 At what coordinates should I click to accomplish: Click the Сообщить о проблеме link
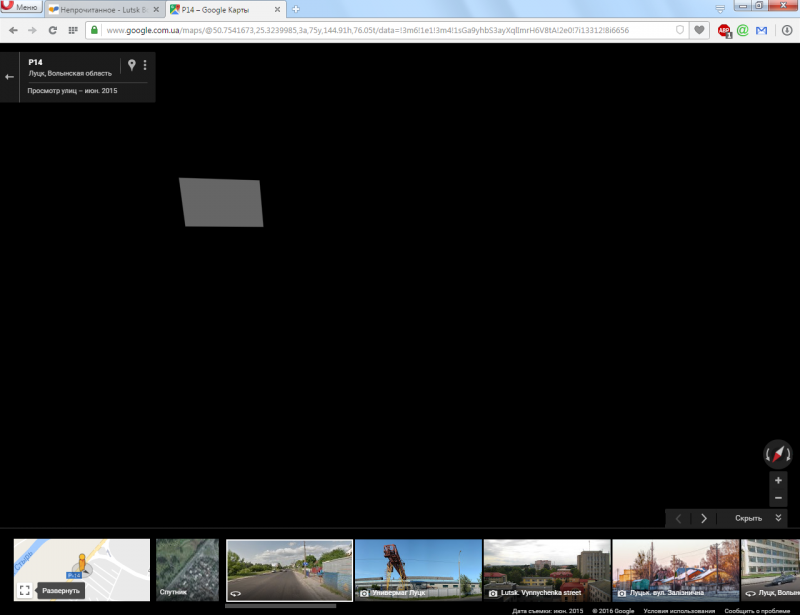tap(758, 610)
